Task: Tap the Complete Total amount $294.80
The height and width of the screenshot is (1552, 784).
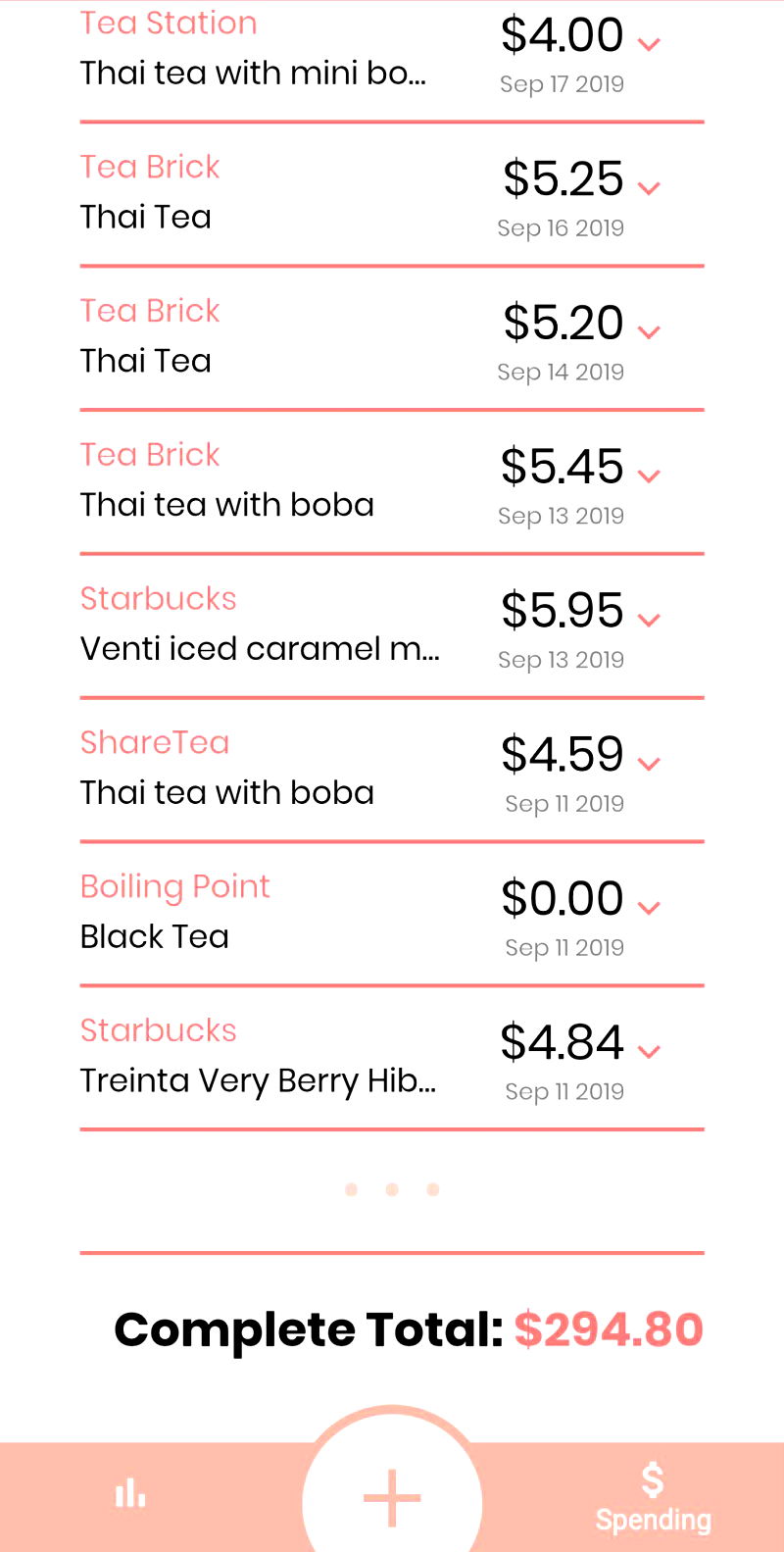Action: 609,1329
